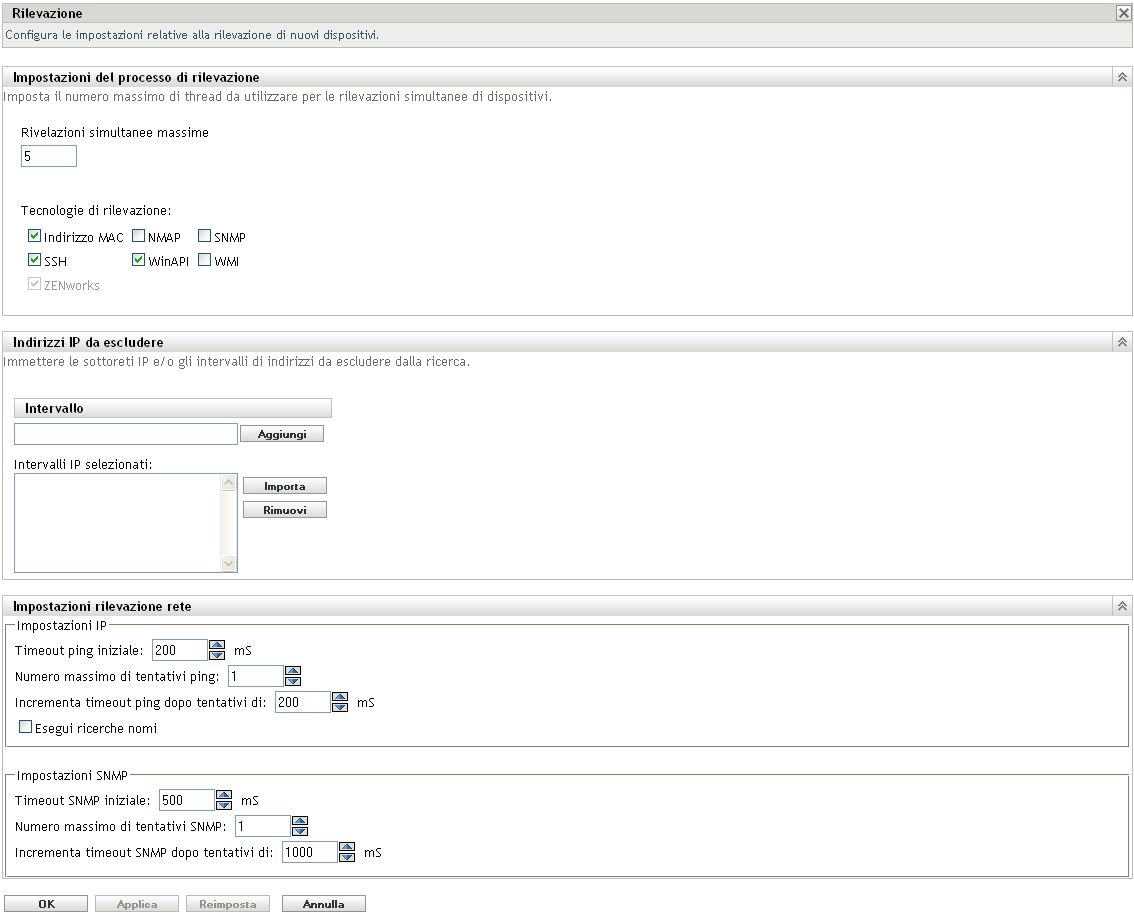Enable the WMI checkbox

[204, 260]
